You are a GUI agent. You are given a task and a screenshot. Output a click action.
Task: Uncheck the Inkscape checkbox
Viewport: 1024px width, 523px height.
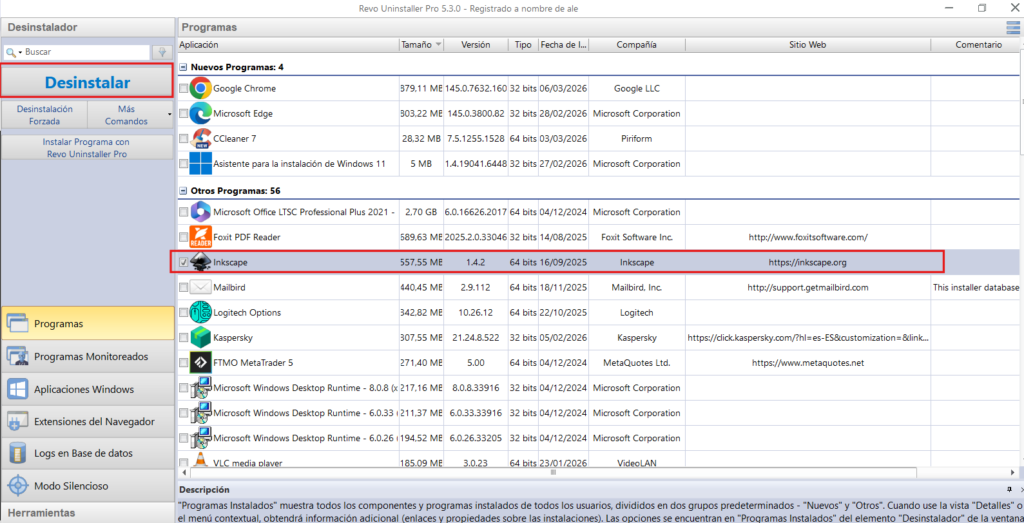click(184, 262)
